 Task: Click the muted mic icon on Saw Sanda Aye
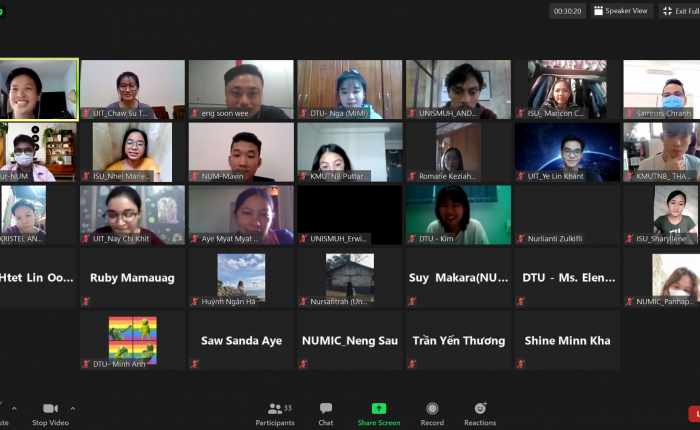[194, 364]
